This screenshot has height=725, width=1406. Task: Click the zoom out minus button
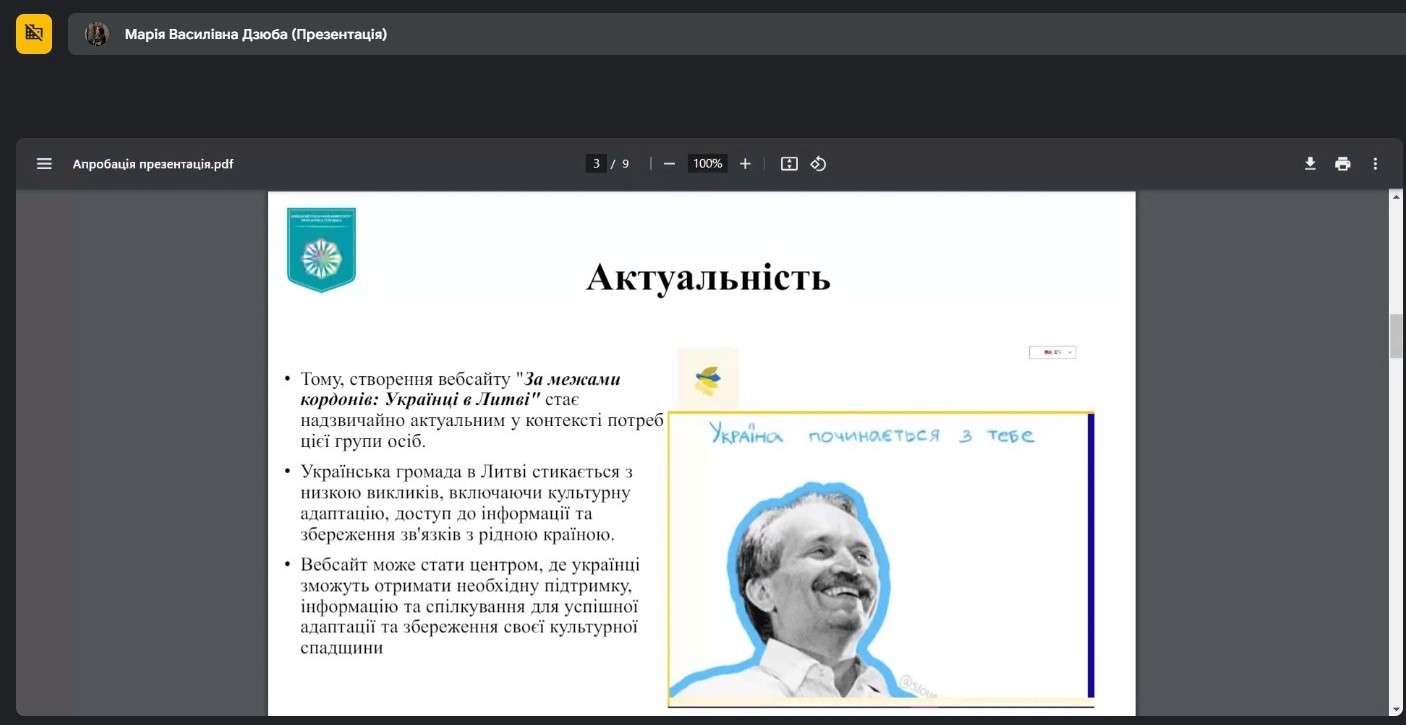pos(669,164)
